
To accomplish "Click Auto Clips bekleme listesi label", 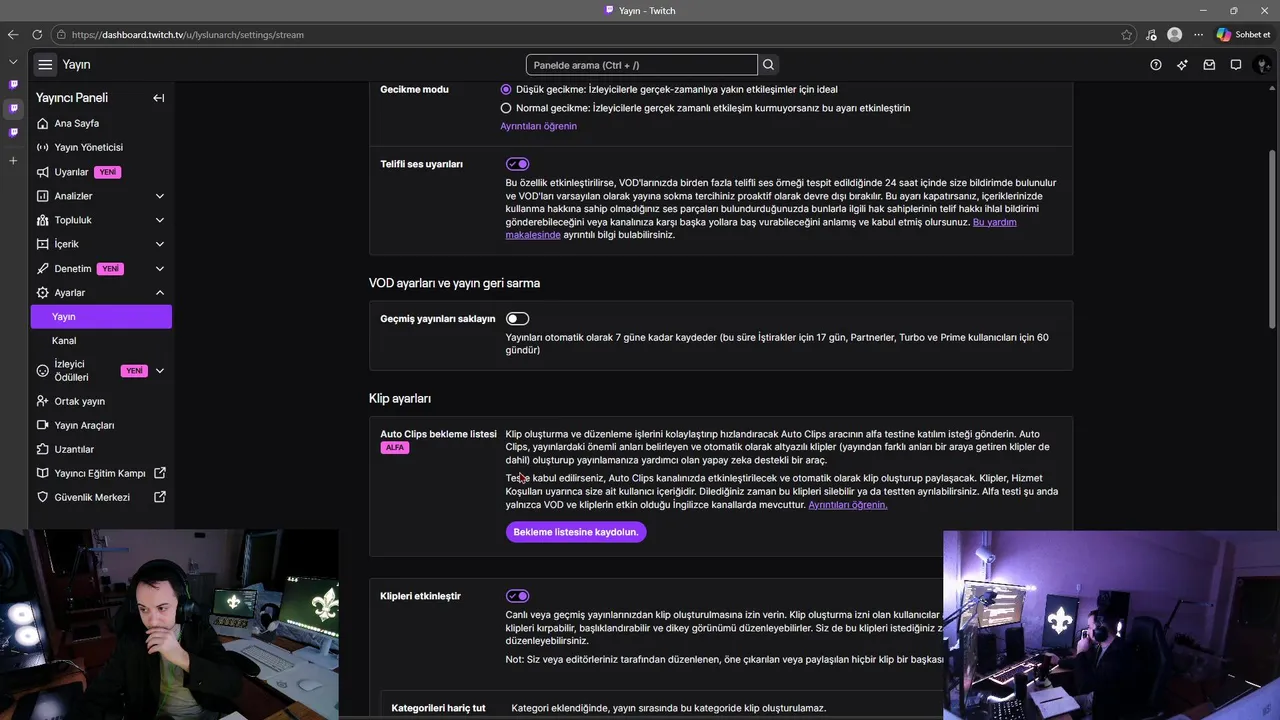I will (x=438, y=434).
